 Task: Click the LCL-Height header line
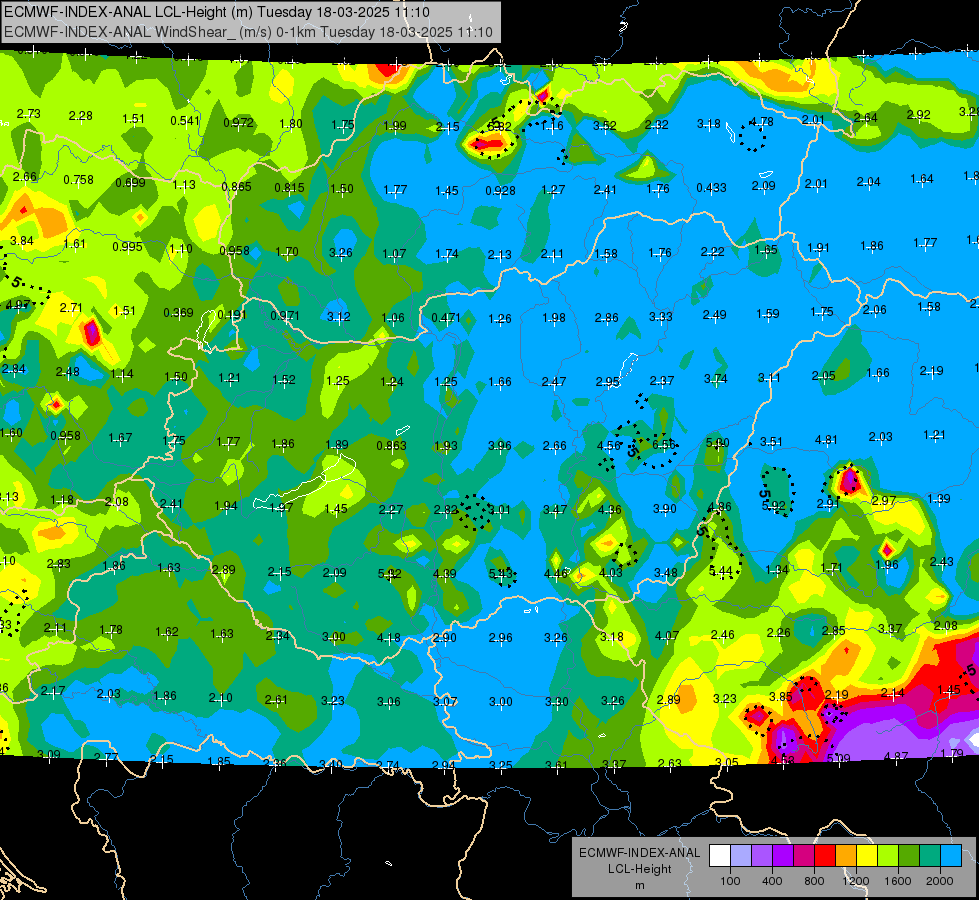coord(217,12)
